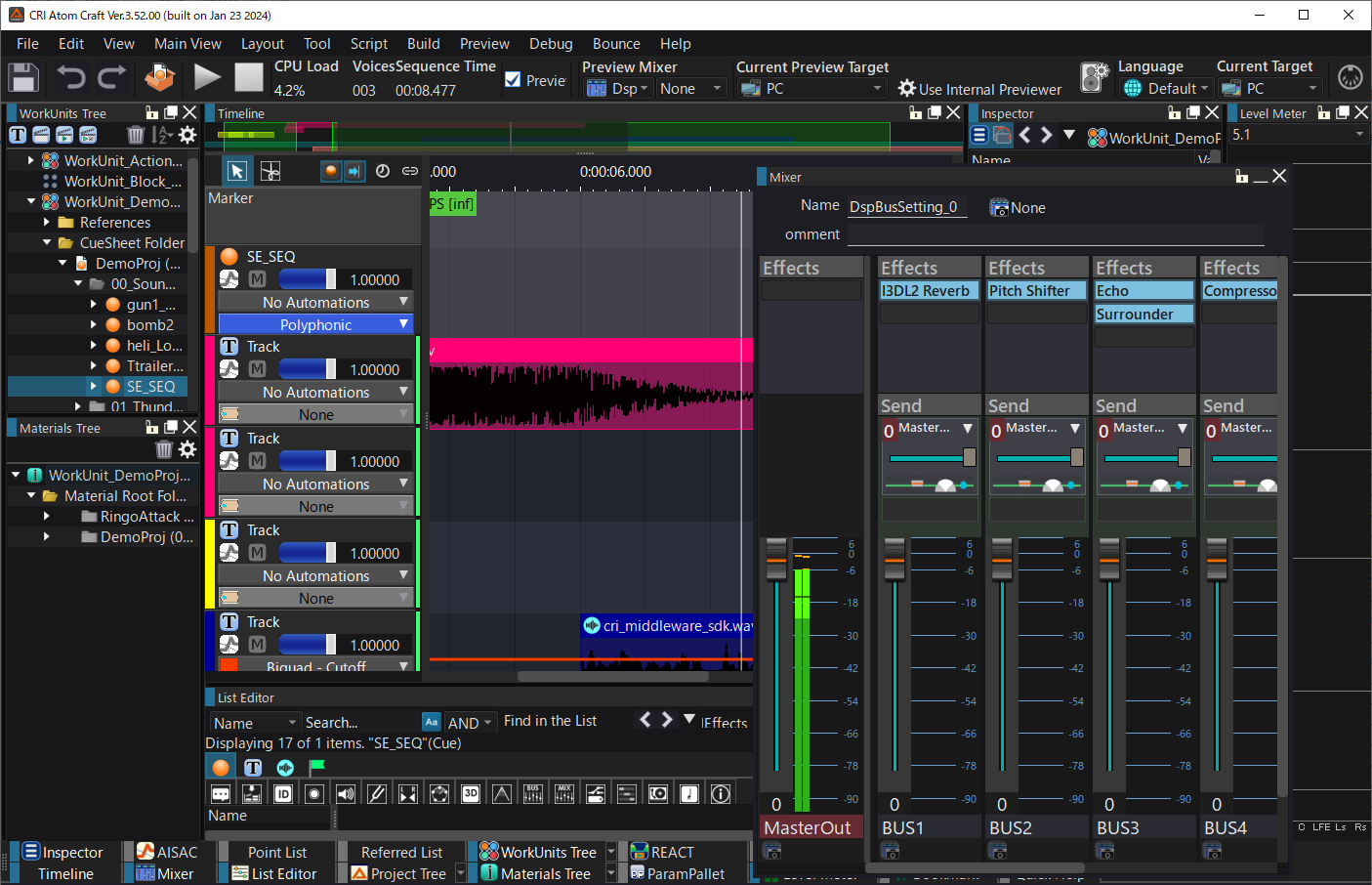Screen dimensions: 1372x885
Task: Open the Language Default dropdown
Action: click(1166, 89)
